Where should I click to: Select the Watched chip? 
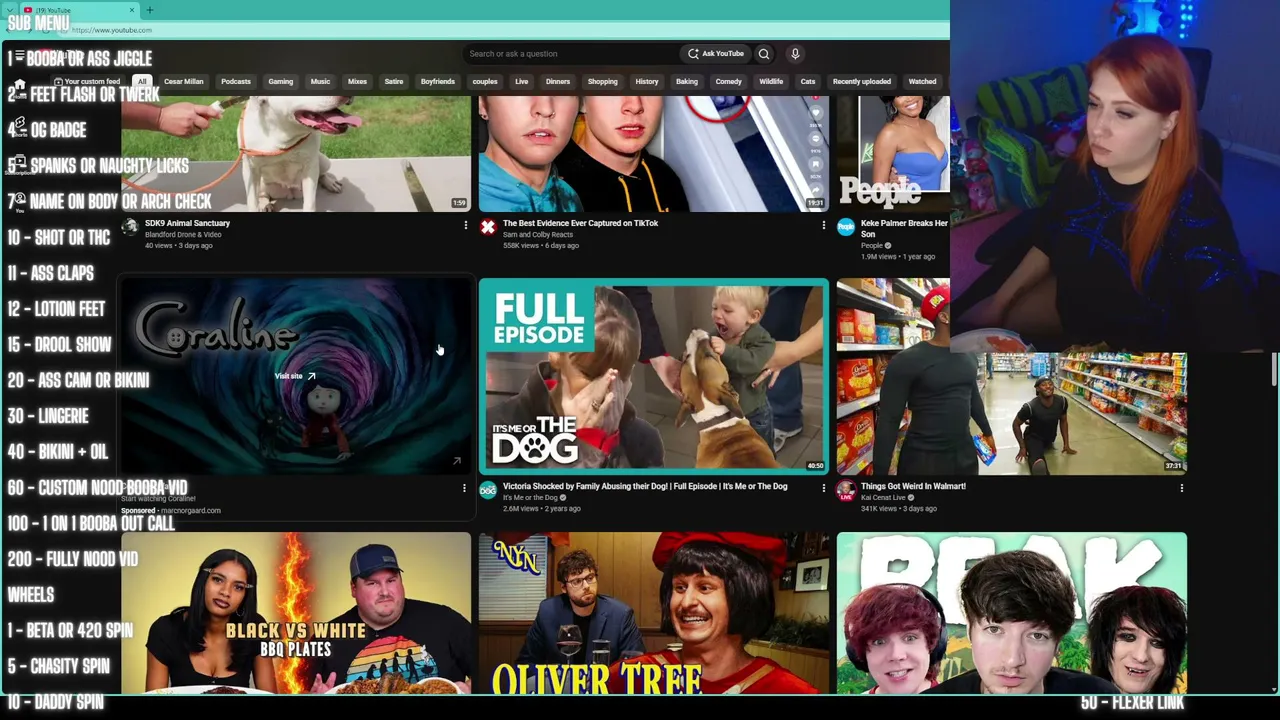pyautogui.click(x=922, y=82)
